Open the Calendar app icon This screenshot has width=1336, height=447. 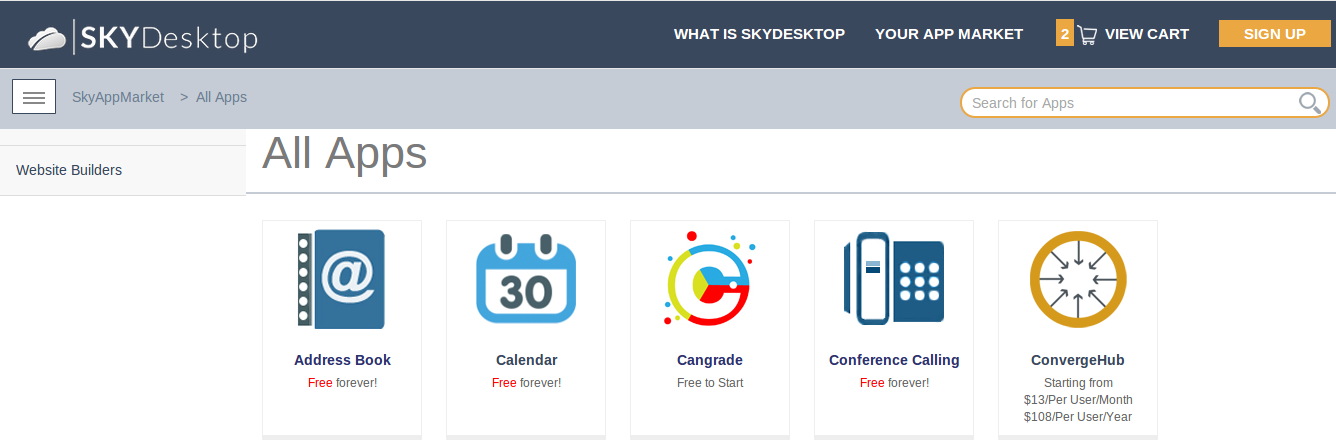coord(525,279)
